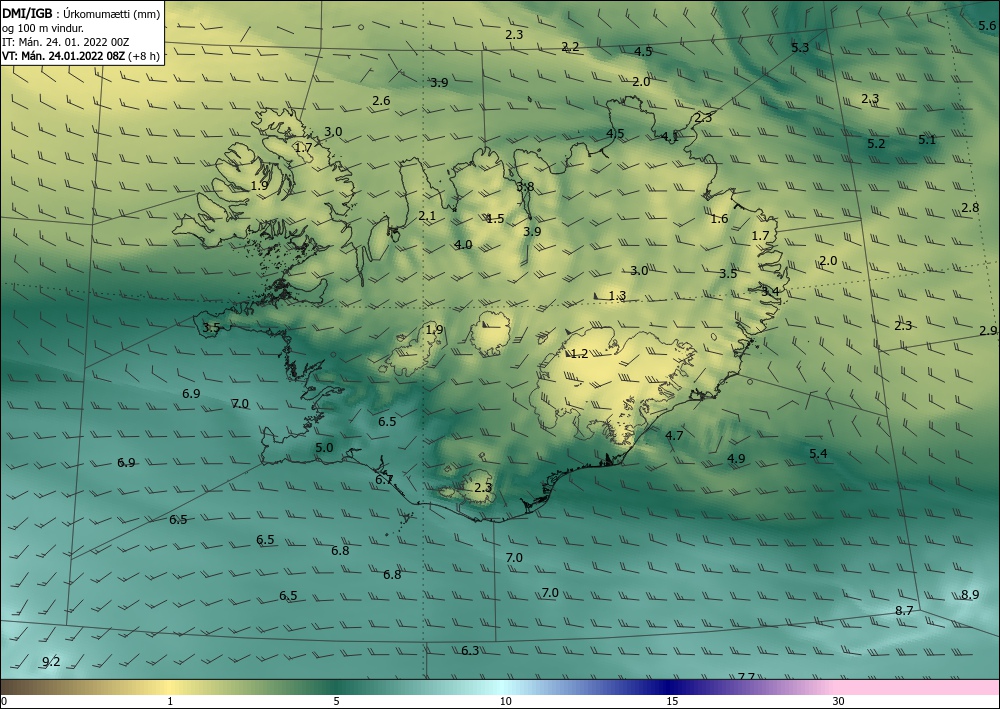Viewport: 1000px width, 709px height.
Task: Click the 'og 100 m vindur.' caption line
Action: coord(43,28)
